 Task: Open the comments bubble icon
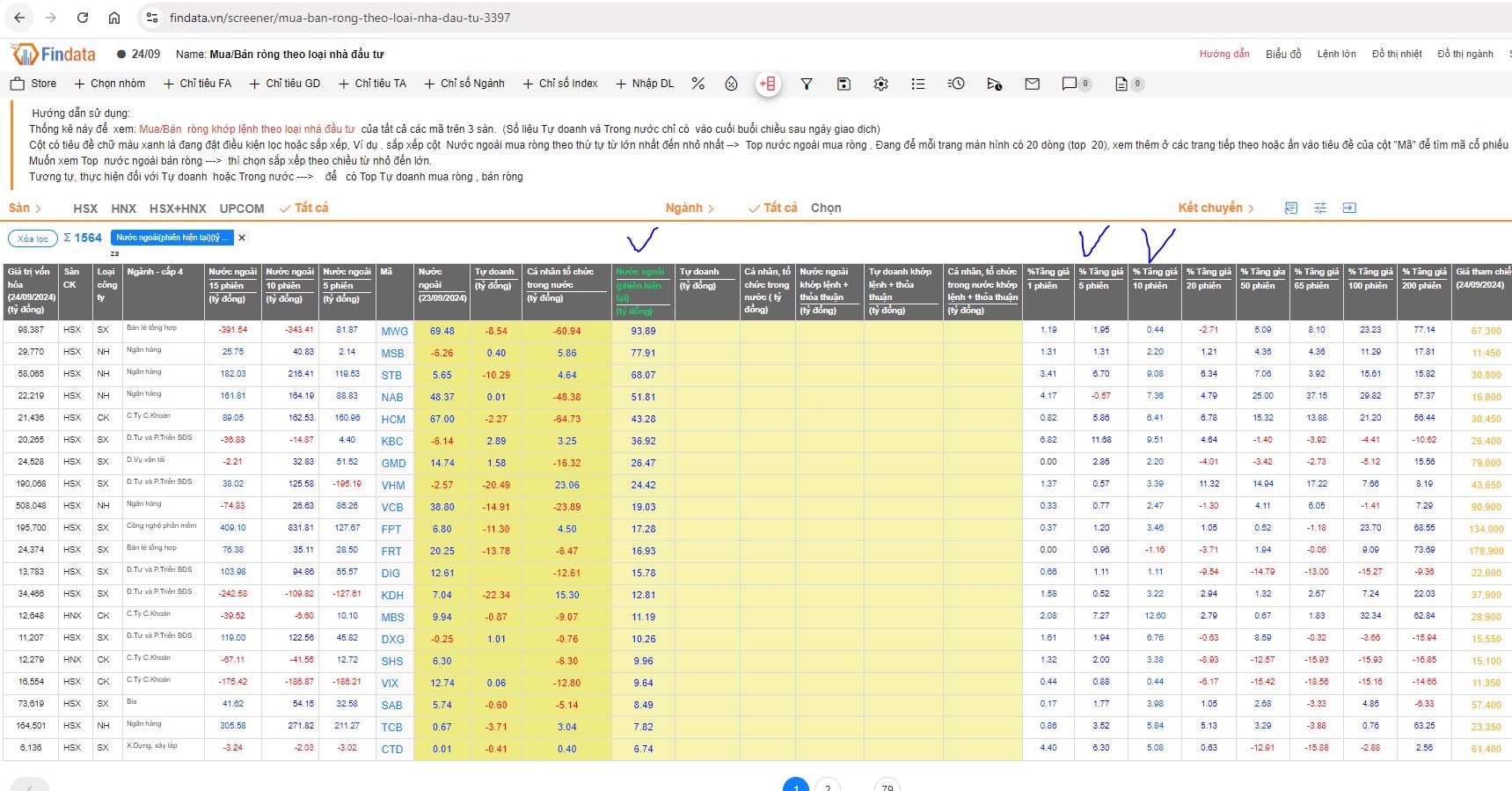[x=1070, y=84]
